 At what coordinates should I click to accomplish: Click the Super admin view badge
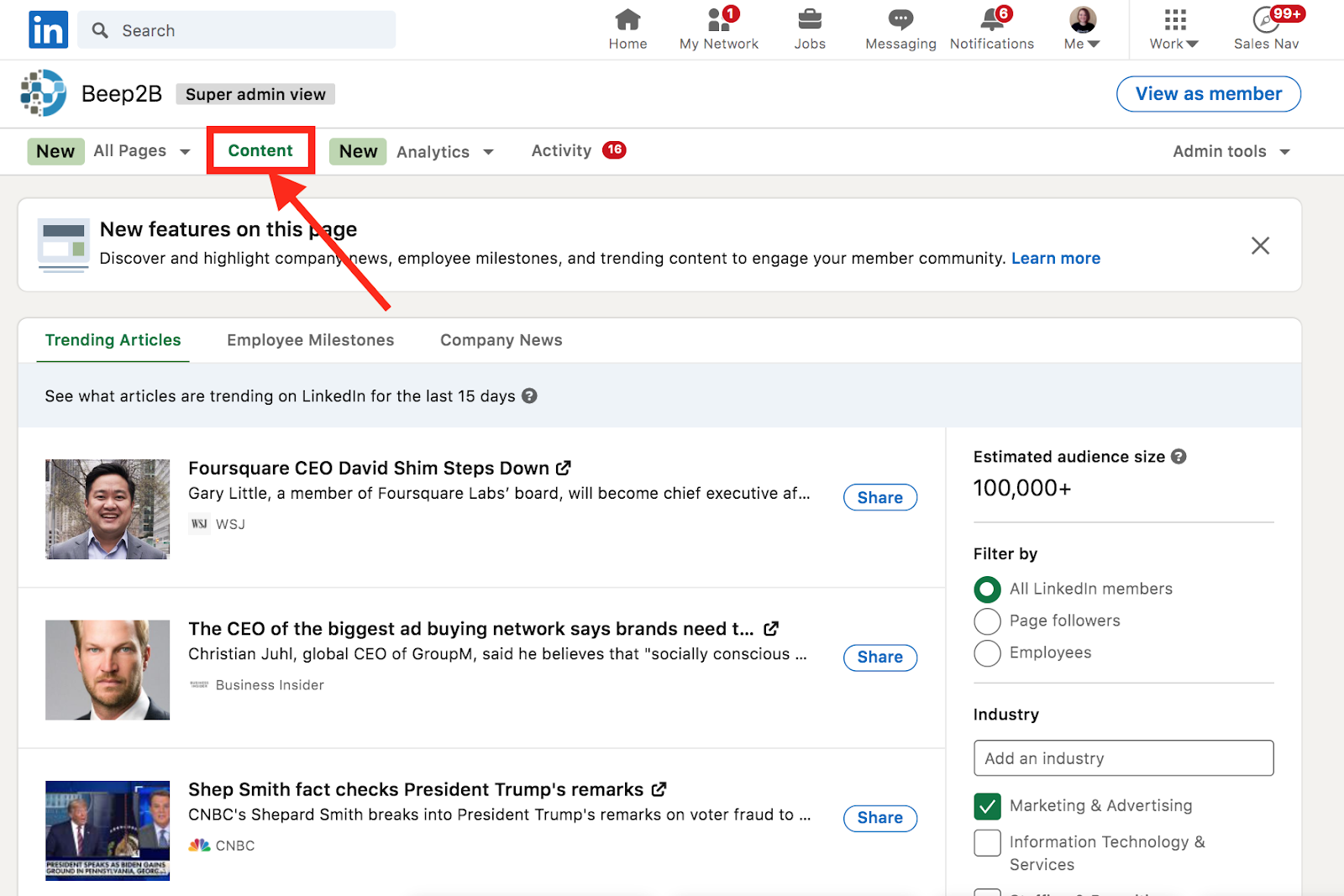pyautogui.click(x=255, y=94)
